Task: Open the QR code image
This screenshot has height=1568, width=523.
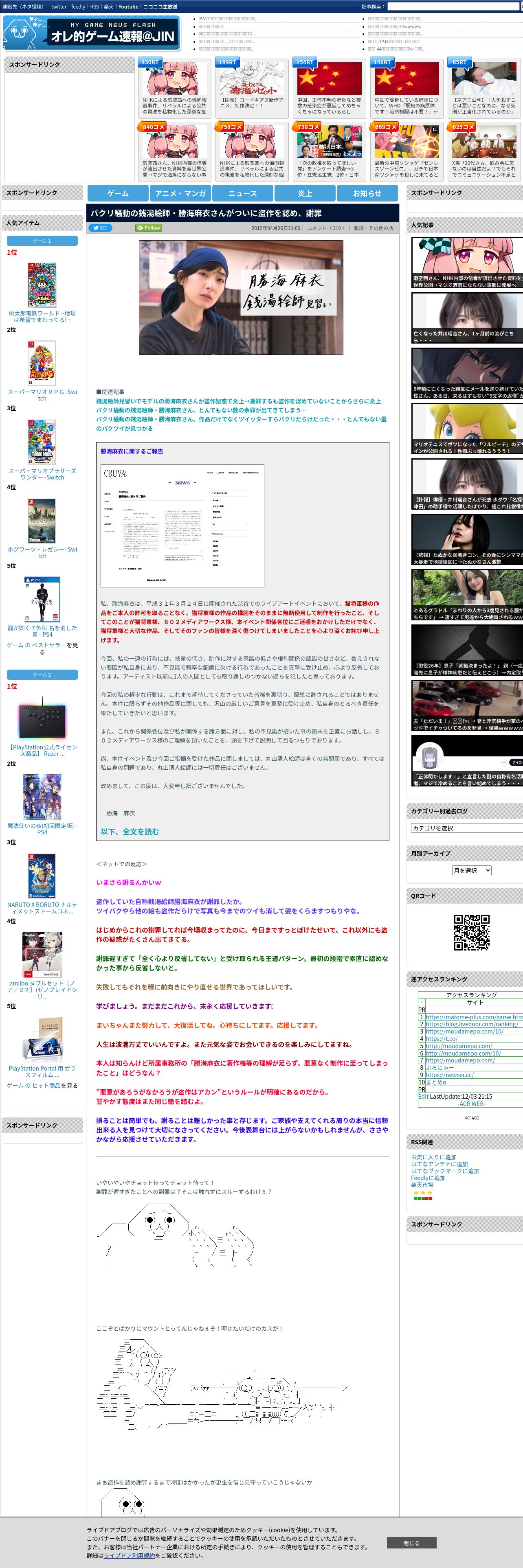Action: coord(471,932)
